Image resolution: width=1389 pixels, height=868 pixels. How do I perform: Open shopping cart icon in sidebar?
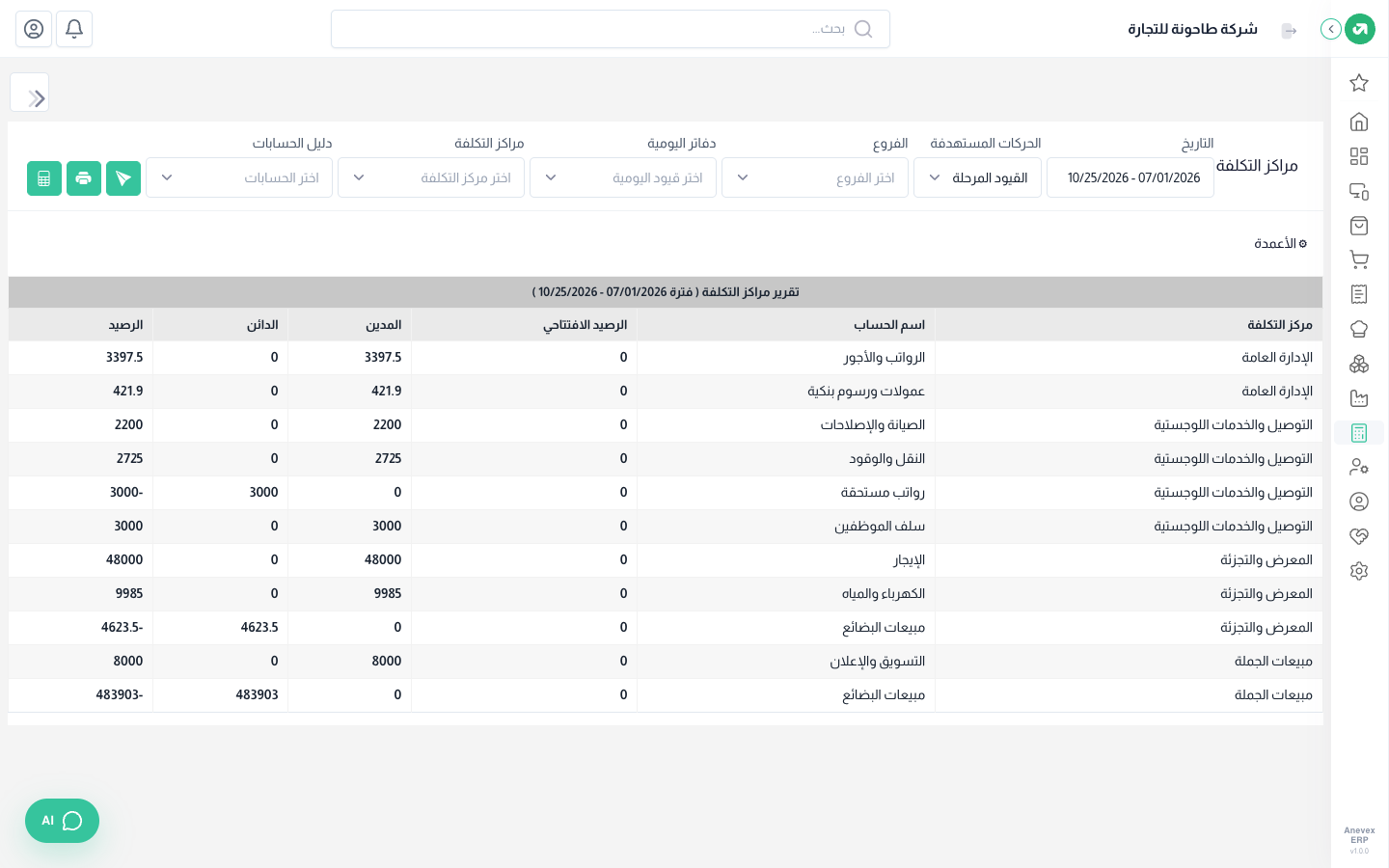(x=1359, y=259)
